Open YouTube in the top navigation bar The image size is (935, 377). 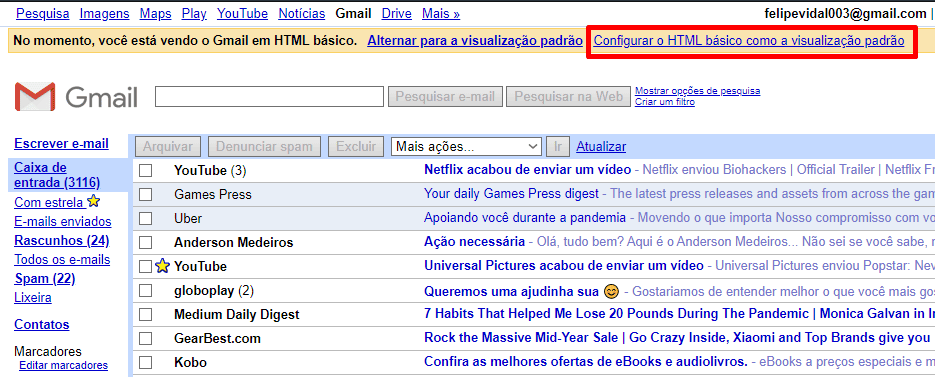pyautogui.click(x=242, y=13)
